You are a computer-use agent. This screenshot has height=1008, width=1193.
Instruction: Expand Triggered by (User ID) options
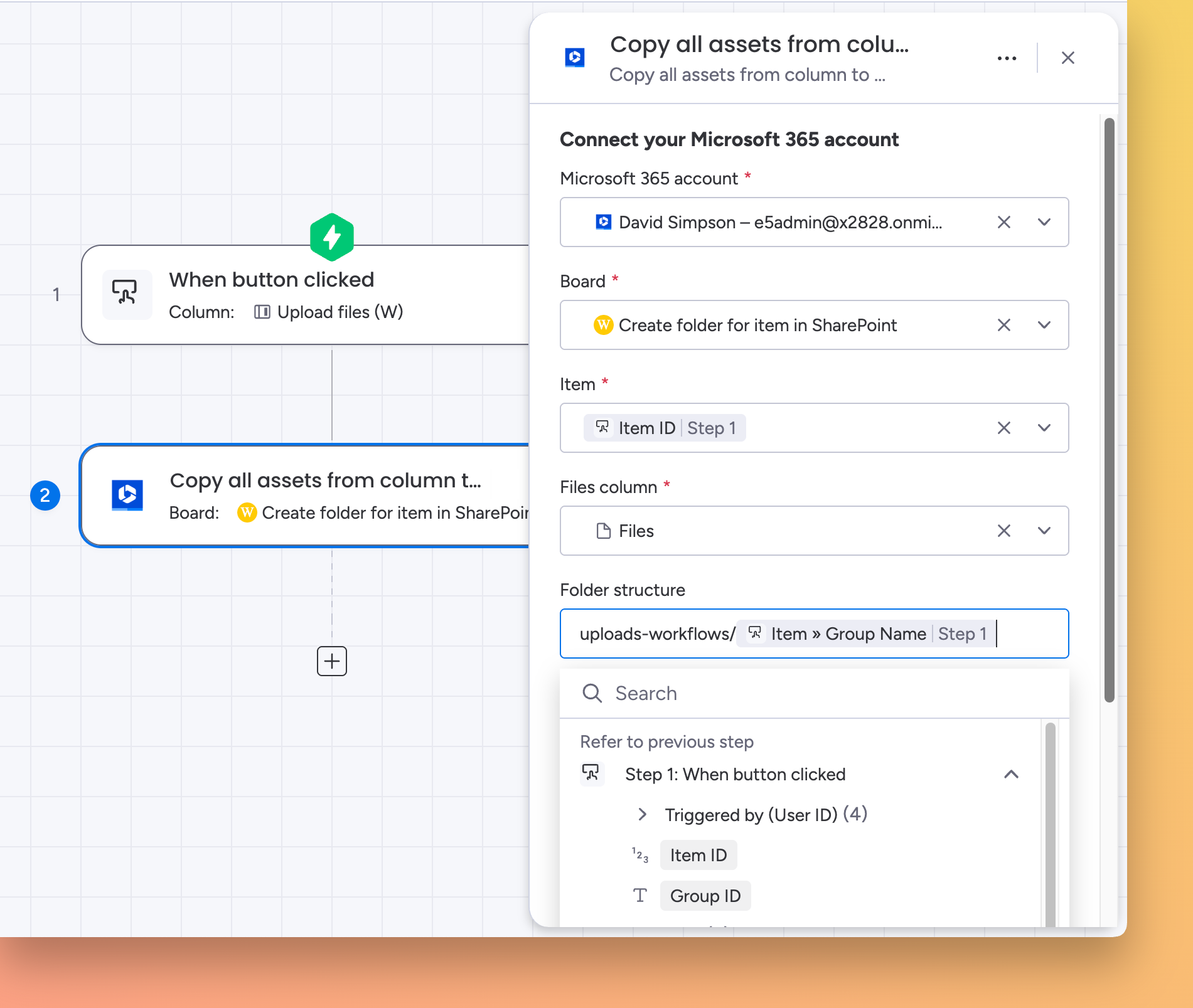(642, 814)
